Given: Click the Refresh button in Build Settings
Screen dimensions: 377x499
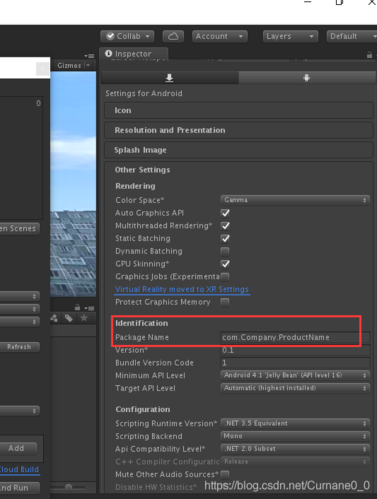Looking at the screenshot, I should click(x=19, y=347).
